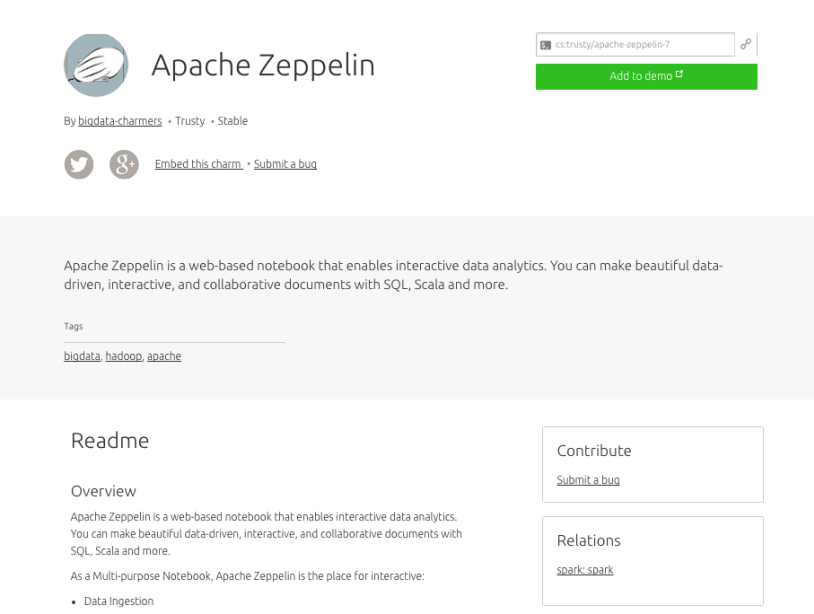The image size is (814, 614).
Task: Click the Relations panel heading
Action: [588, 540]
